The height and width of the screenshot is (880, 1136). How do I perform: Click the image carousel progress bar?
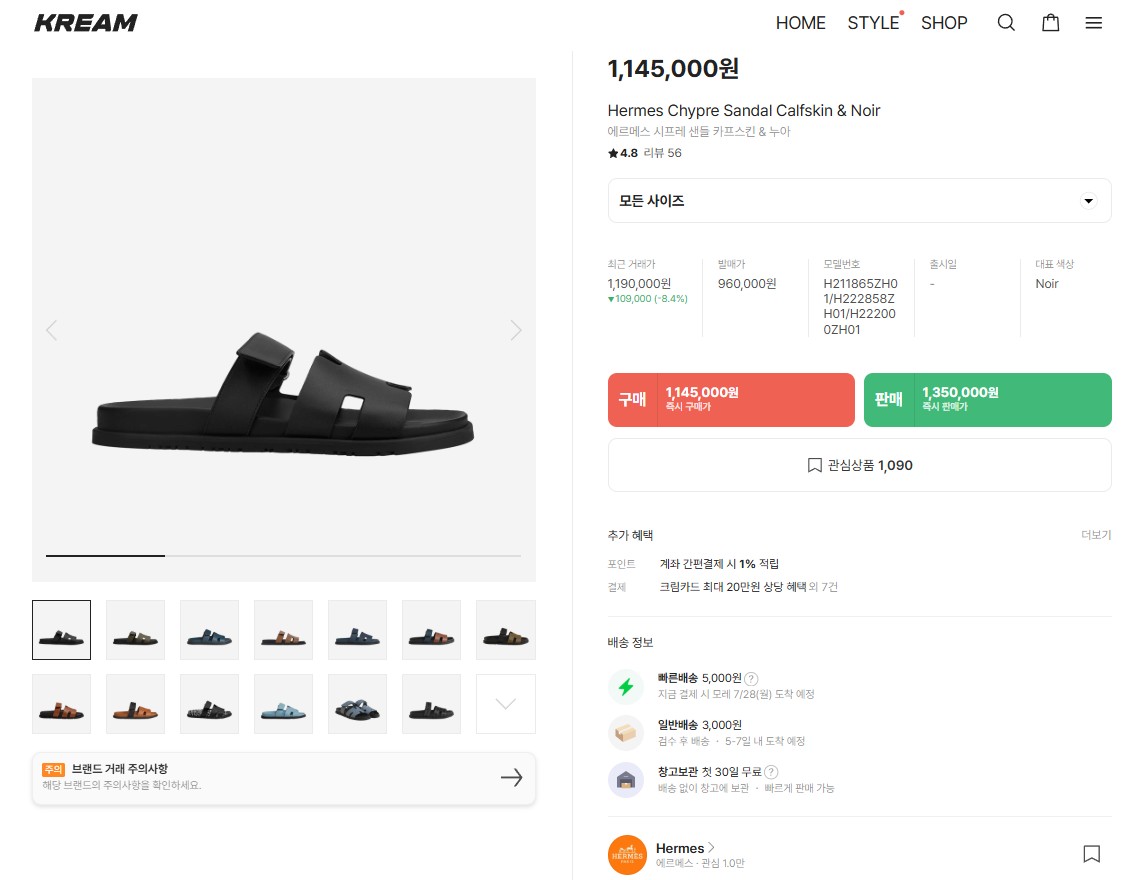coord(284,555)
